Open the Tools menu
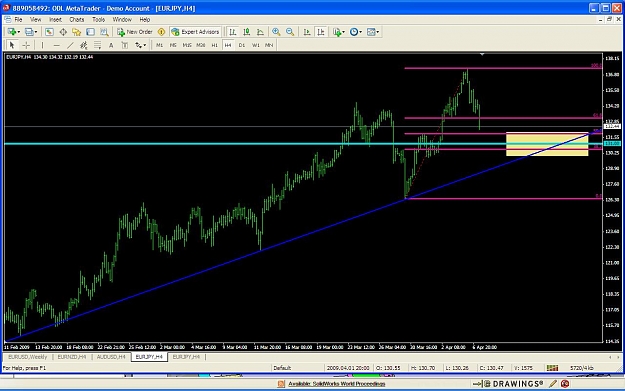 coord(98,20)
